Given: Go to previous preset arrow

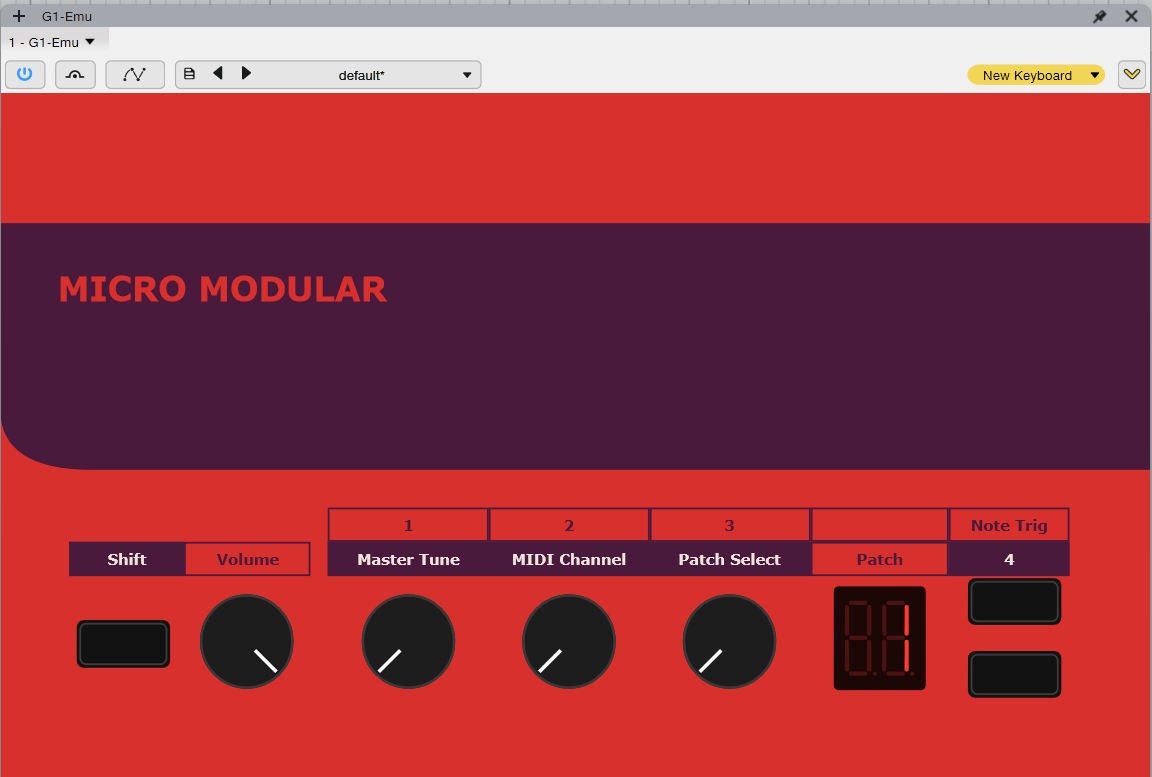Looking at the screenshot, I should click(217, 73).
